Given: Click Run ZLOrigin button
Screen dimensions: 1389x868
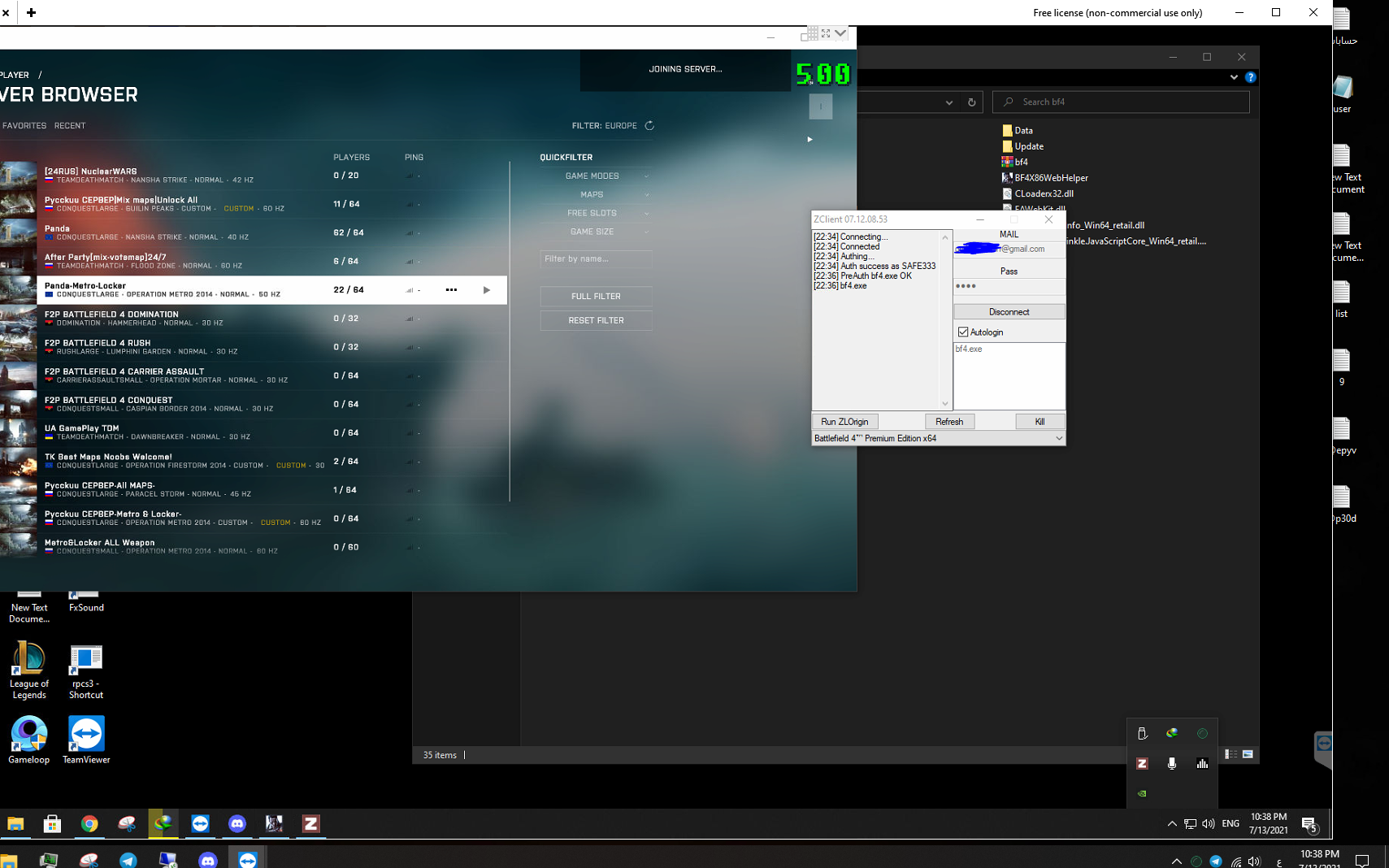Looking at the screenshot, I should 844,422.
